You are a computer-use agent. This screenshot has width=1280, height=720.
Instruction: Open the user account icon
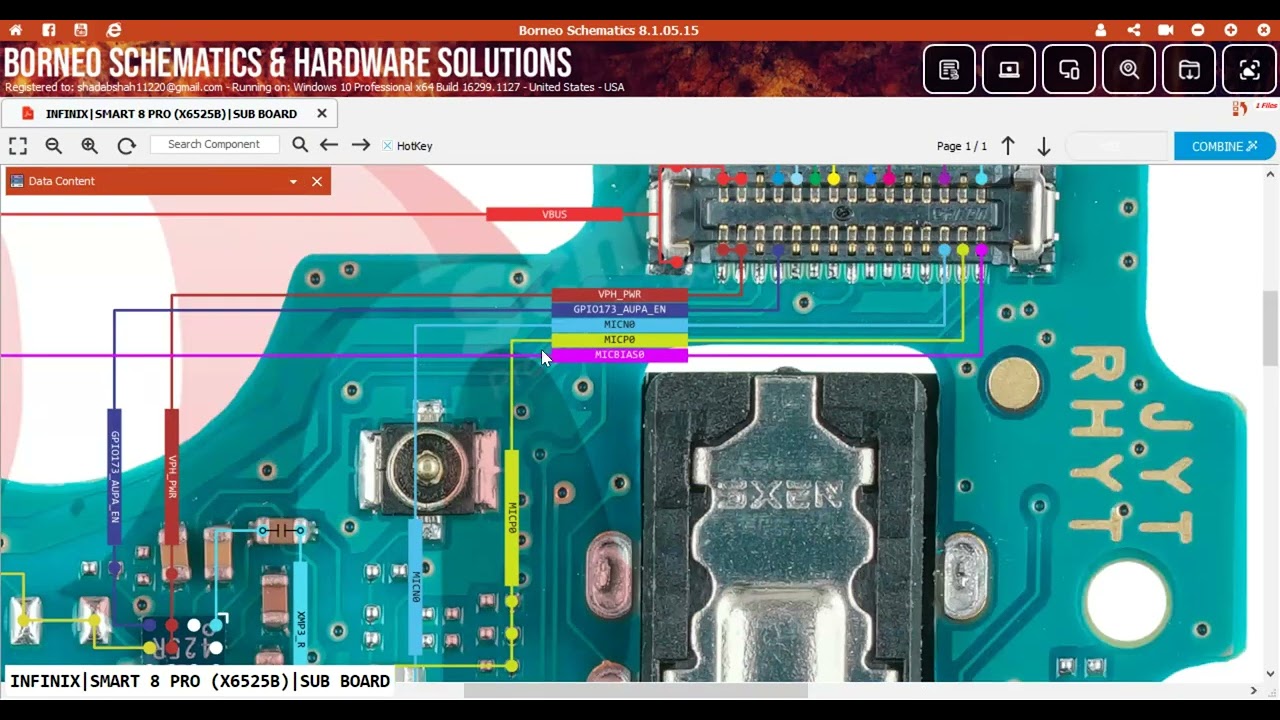click(1101, 30)
